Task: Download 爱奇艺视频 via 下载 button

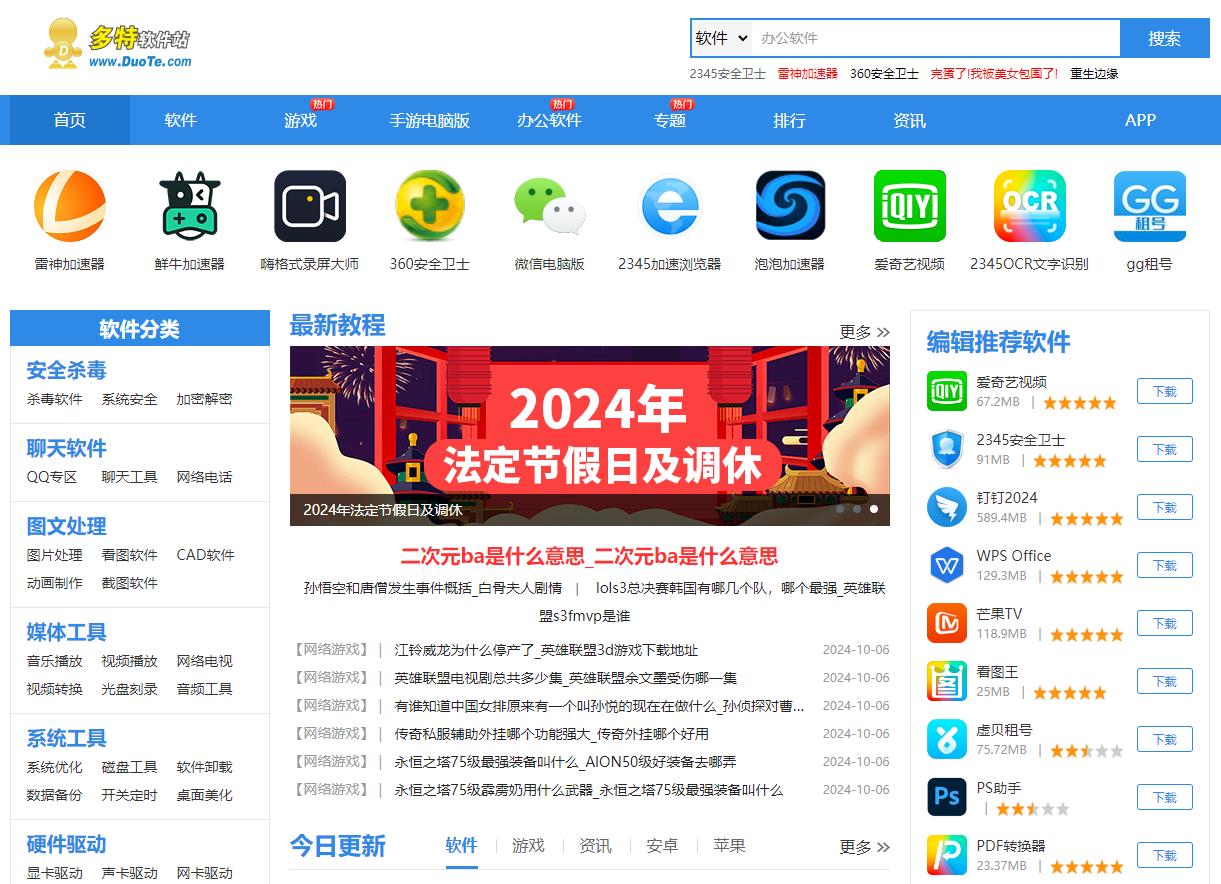Action: click(1165, 391)
